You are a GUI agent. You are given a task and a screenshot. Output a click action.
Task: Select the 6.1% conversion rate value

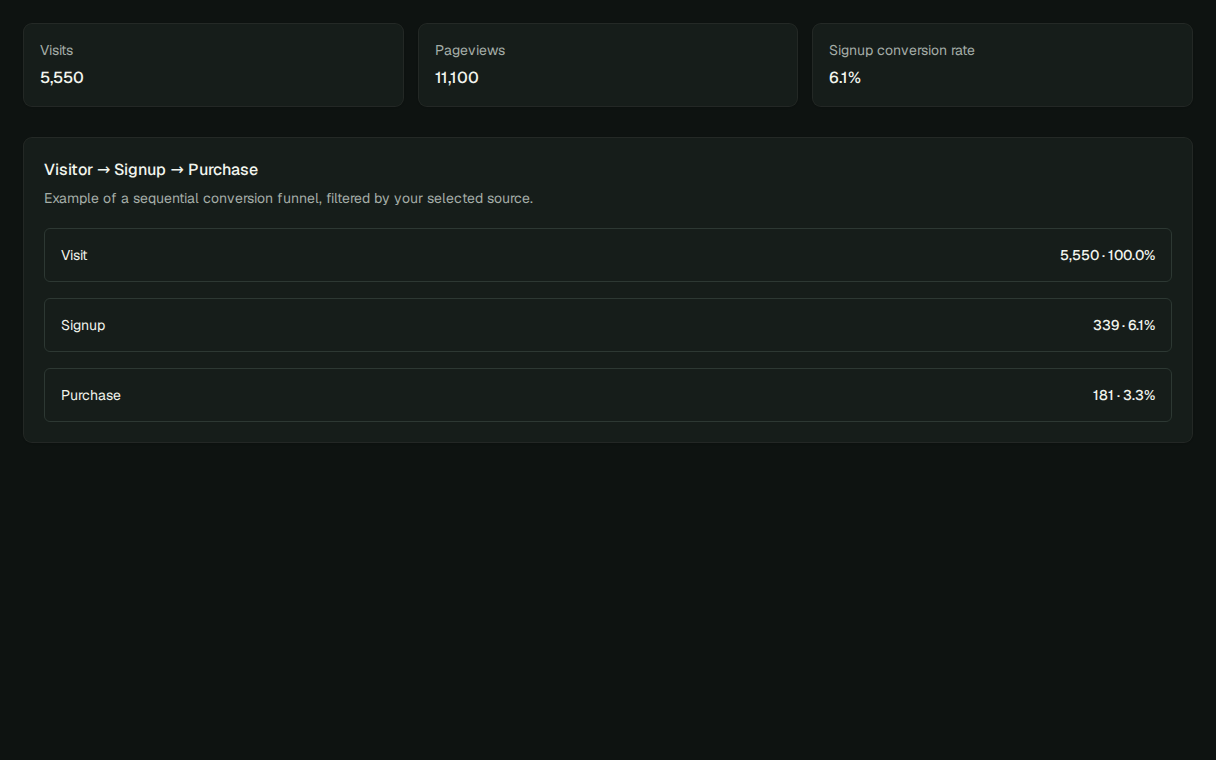pyautogui.click(x=845, y=78)
